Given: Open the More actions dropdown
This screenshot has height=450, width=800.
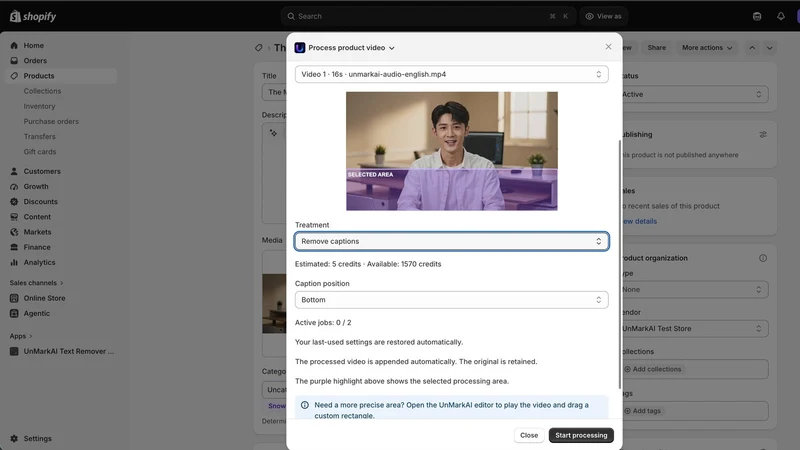Looking at the screenshot, I should tap(707, 47).
